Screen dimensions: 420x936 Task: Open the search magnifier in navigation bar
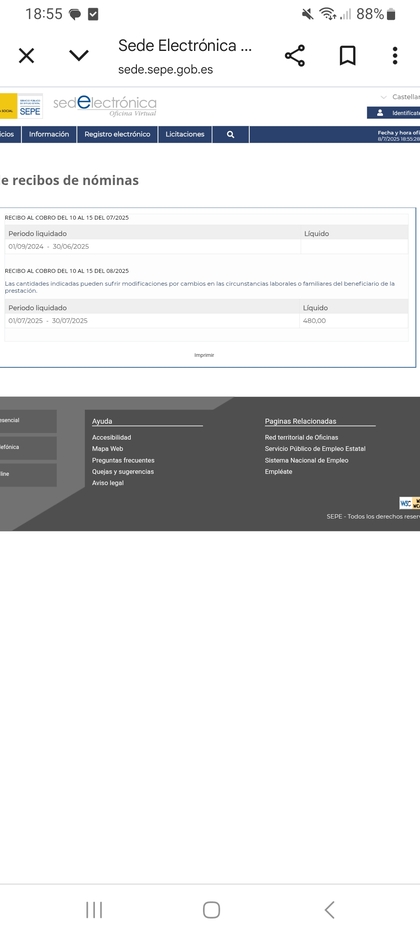click(x=231, y=134)
